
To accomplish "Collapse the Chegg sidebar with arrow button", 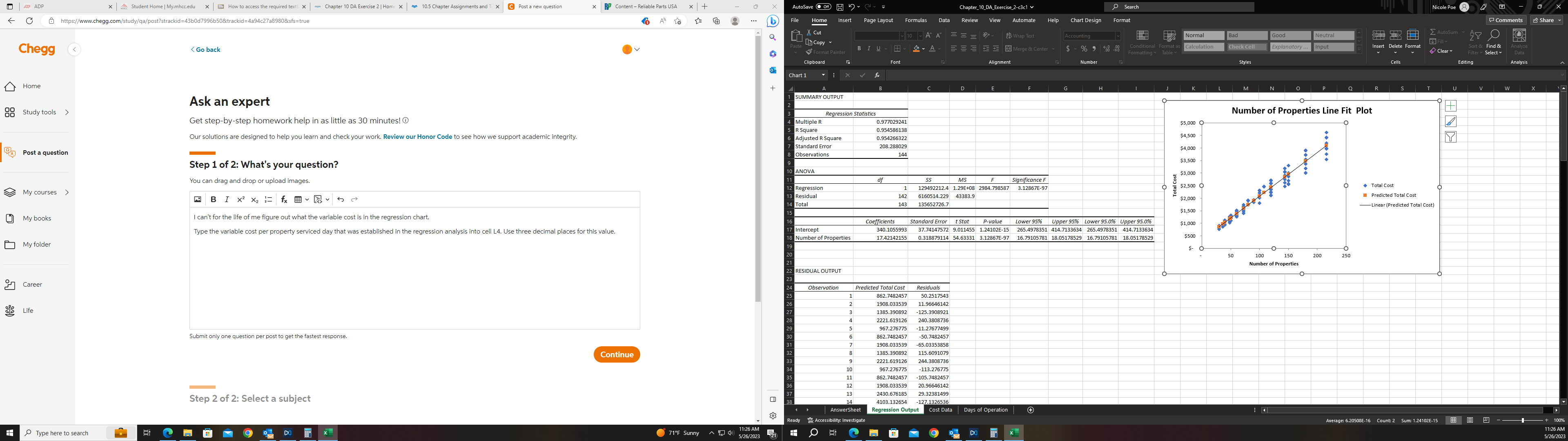I will click(74, 49).
